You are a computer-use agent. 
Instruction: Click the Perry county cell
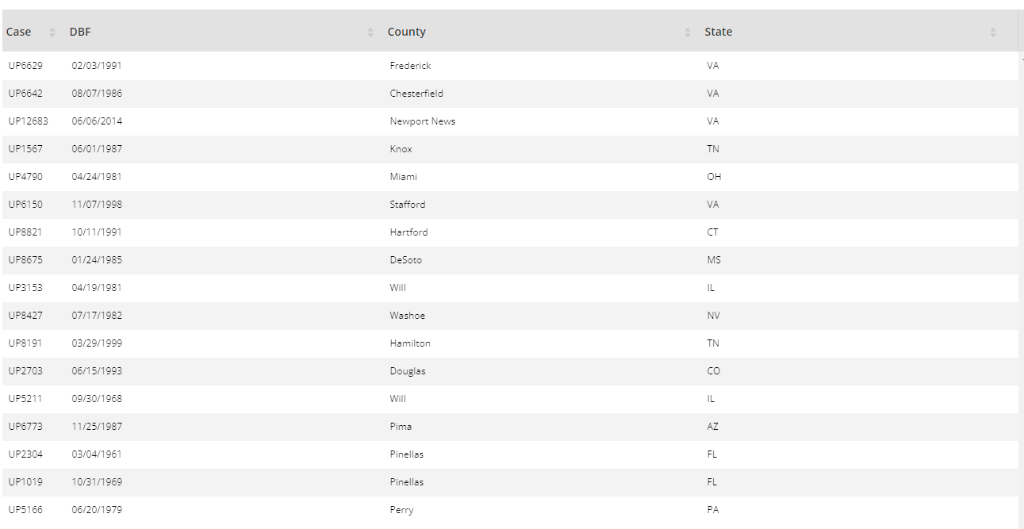pos(401,510)
